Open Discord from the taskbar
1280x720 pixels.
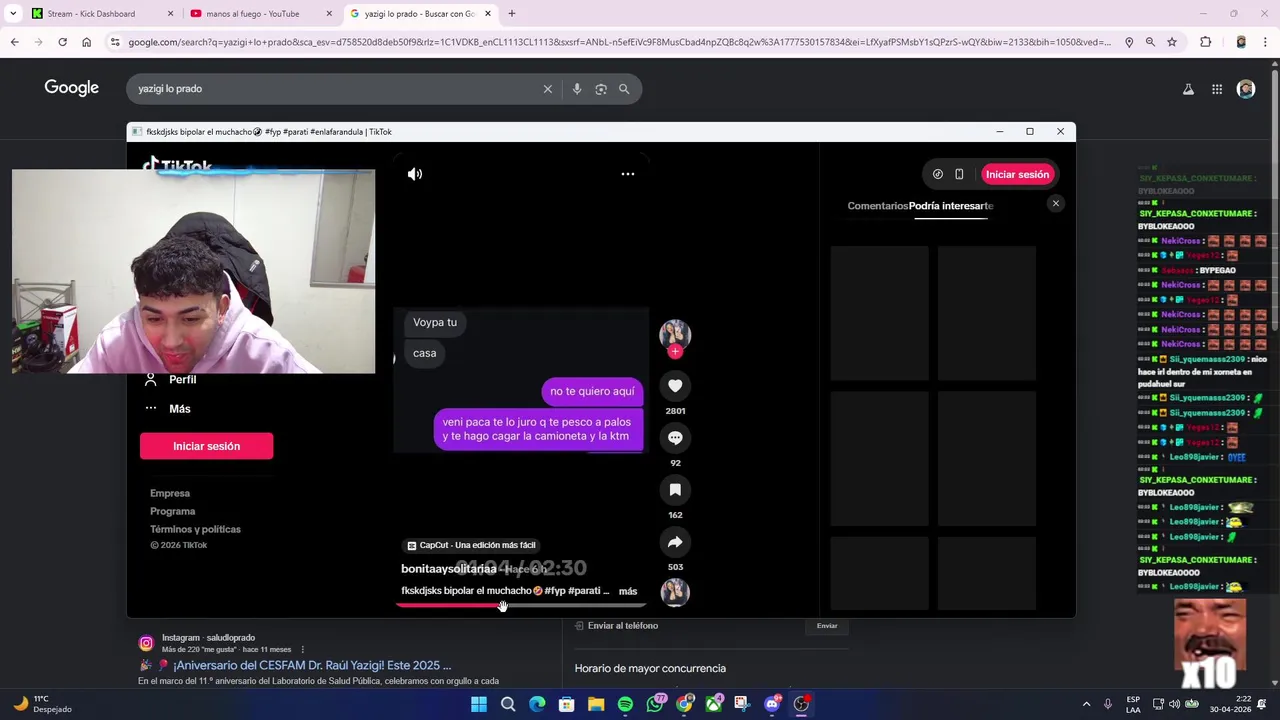[772, 704]
